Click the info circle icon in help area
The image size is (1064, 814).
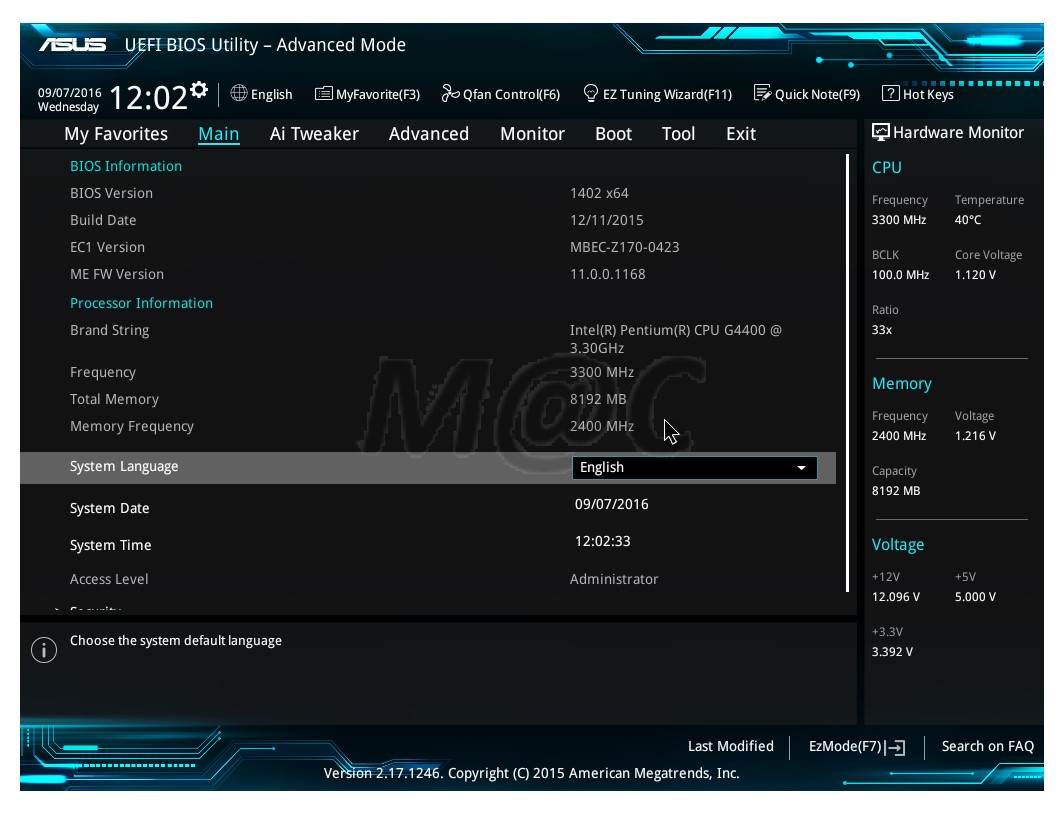[44, 650]
